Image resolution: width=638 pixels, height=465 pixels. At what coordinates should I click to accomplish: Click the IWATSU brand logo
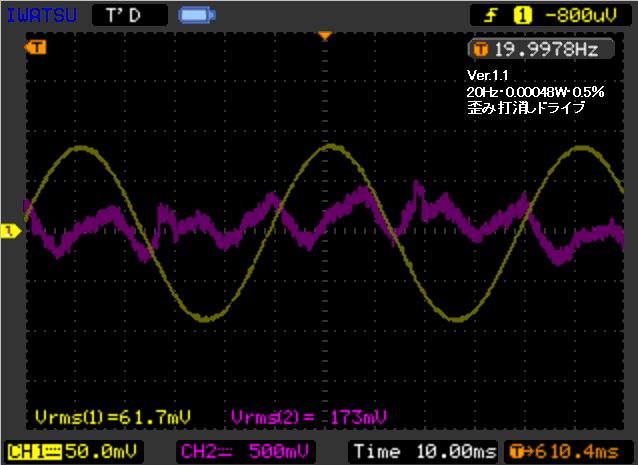[42, 15]
